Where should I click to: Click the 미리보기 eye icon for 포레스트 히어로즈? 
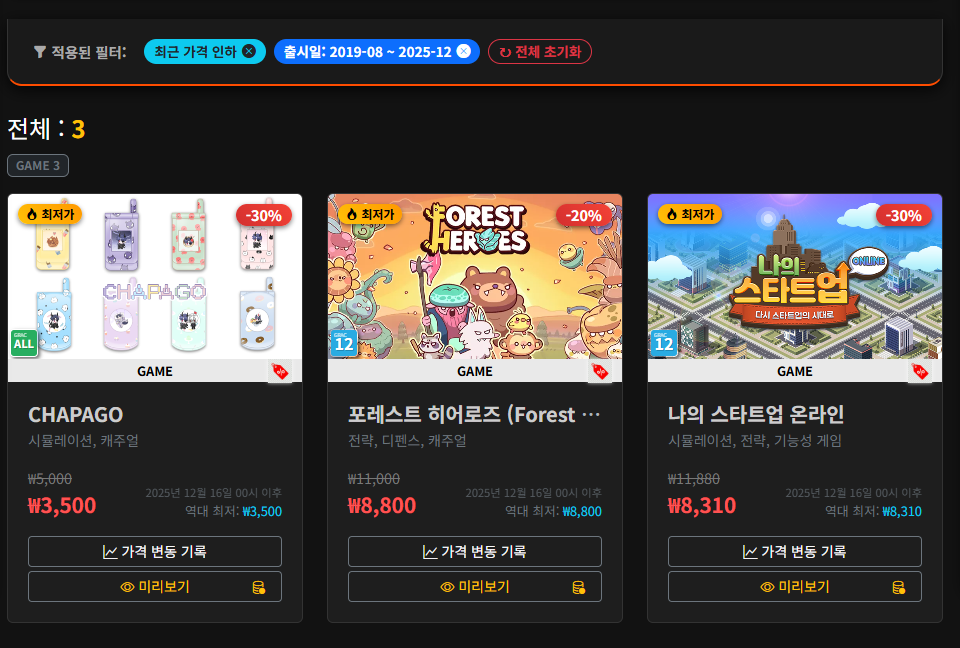click(447, 587)
